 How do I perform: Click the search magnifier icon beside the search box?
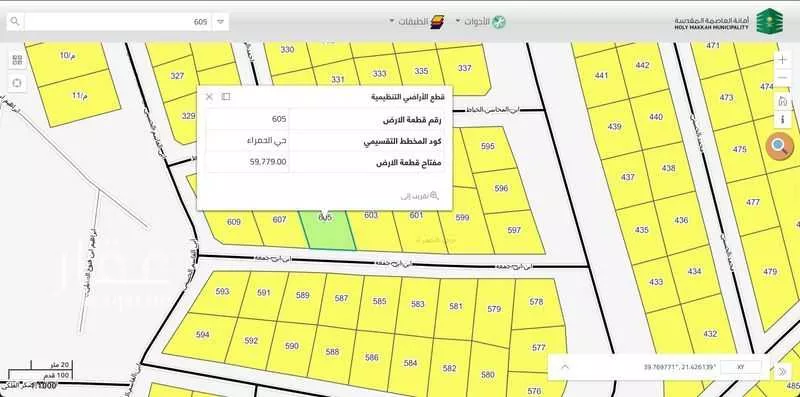(15, 21)
